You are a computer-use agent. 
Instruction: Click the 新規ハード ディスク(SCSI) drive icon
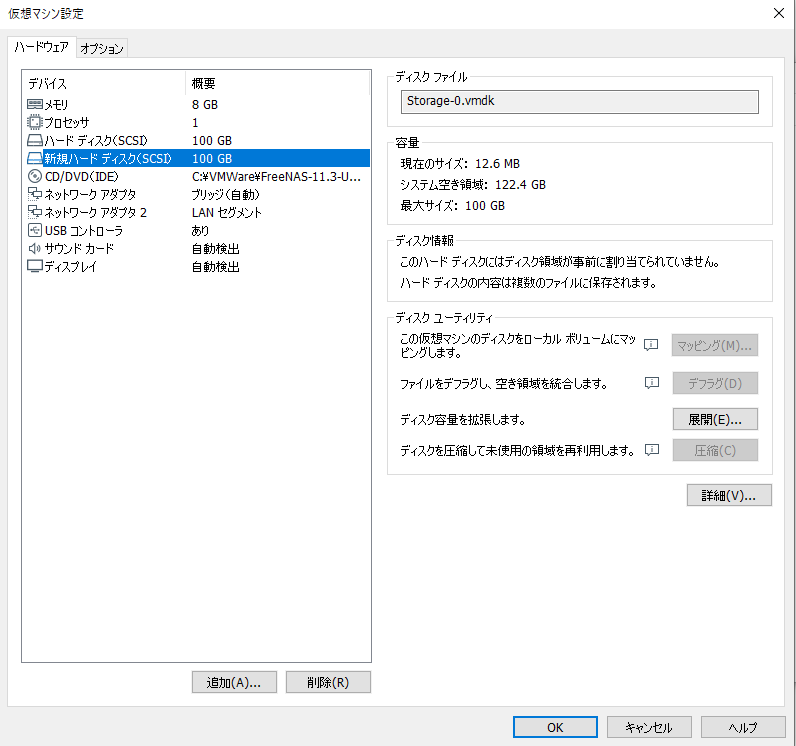[35, 159]
